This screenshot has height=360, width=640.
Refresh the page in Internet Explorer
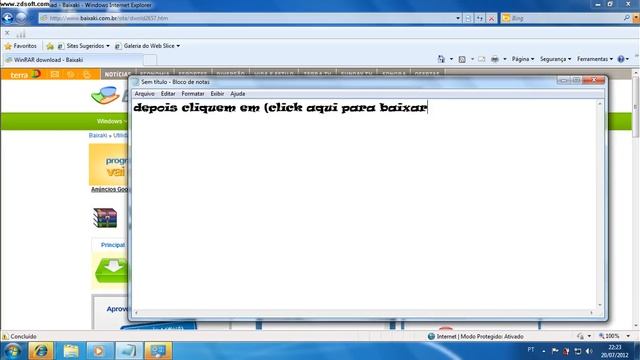click(480, 18)
